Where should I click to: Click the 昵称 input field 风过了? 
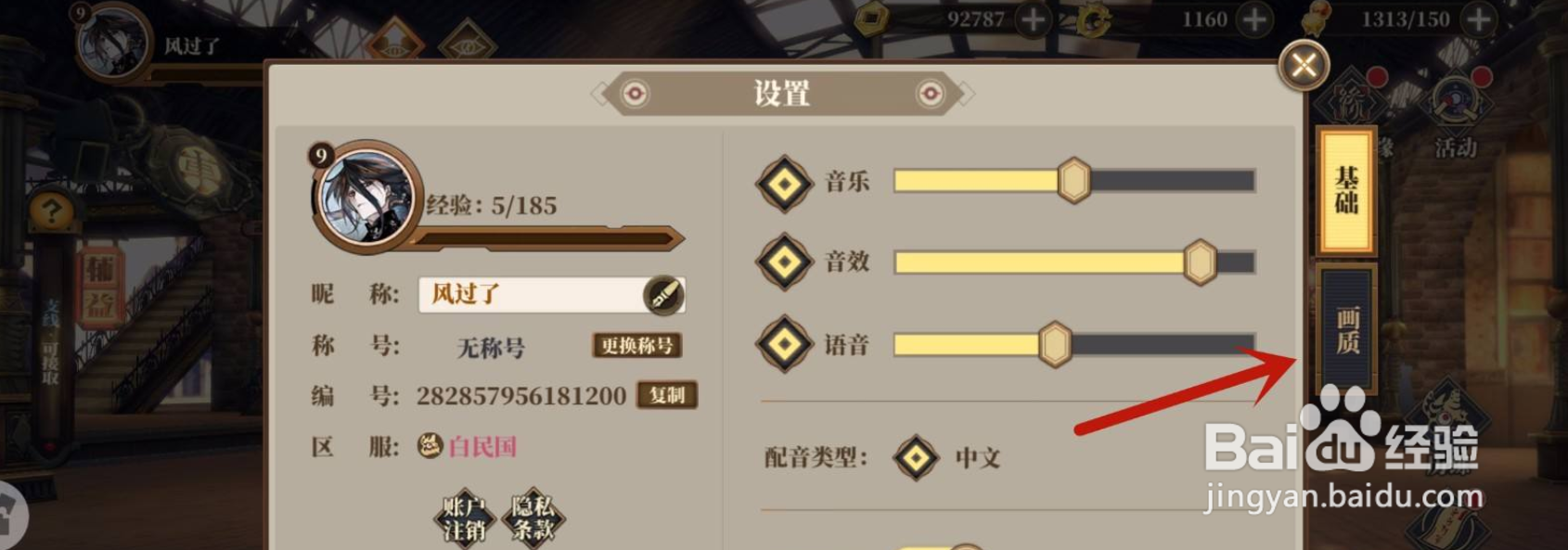(552, 295)
